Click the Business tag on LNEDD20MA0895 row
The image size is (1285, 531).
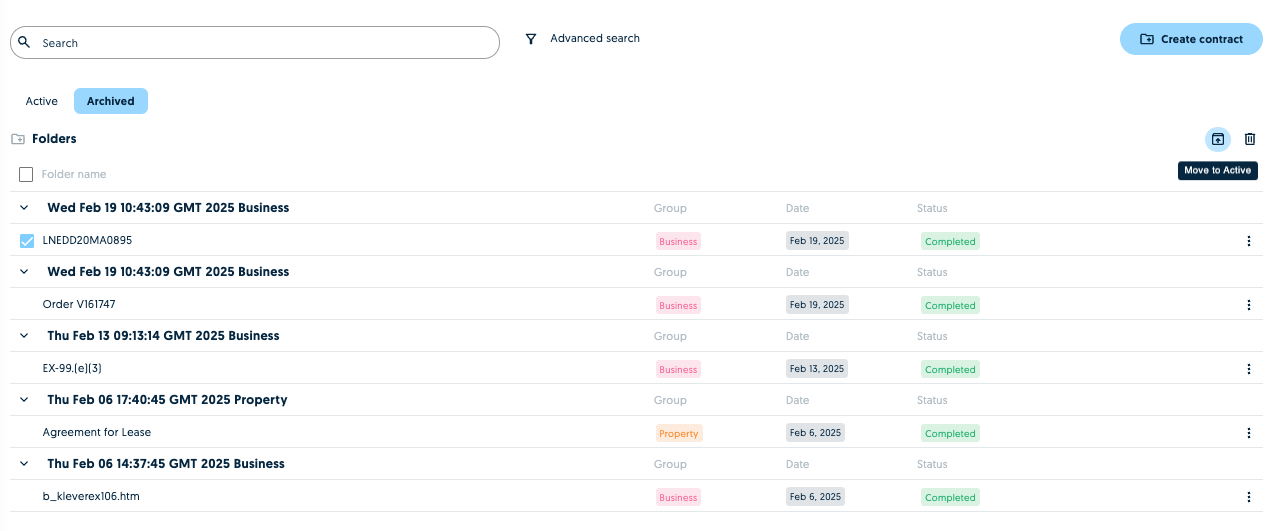678,241
